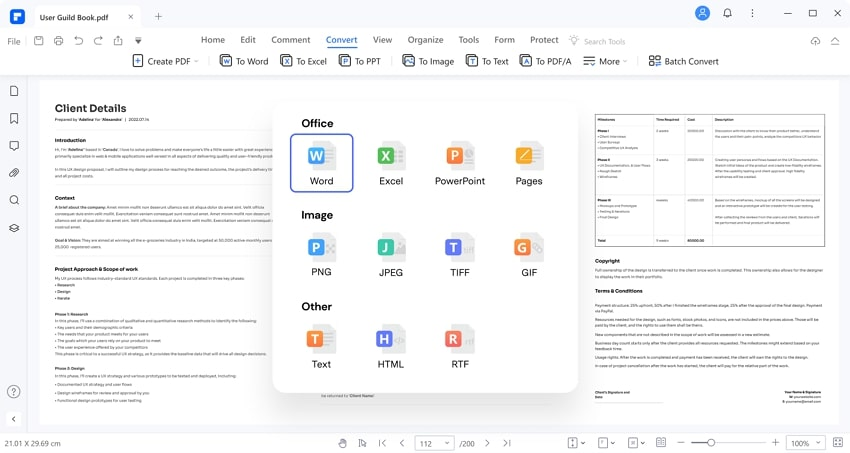Open notifications bell
The height and width of the screenshot is (453, 850).
point(727,13)
